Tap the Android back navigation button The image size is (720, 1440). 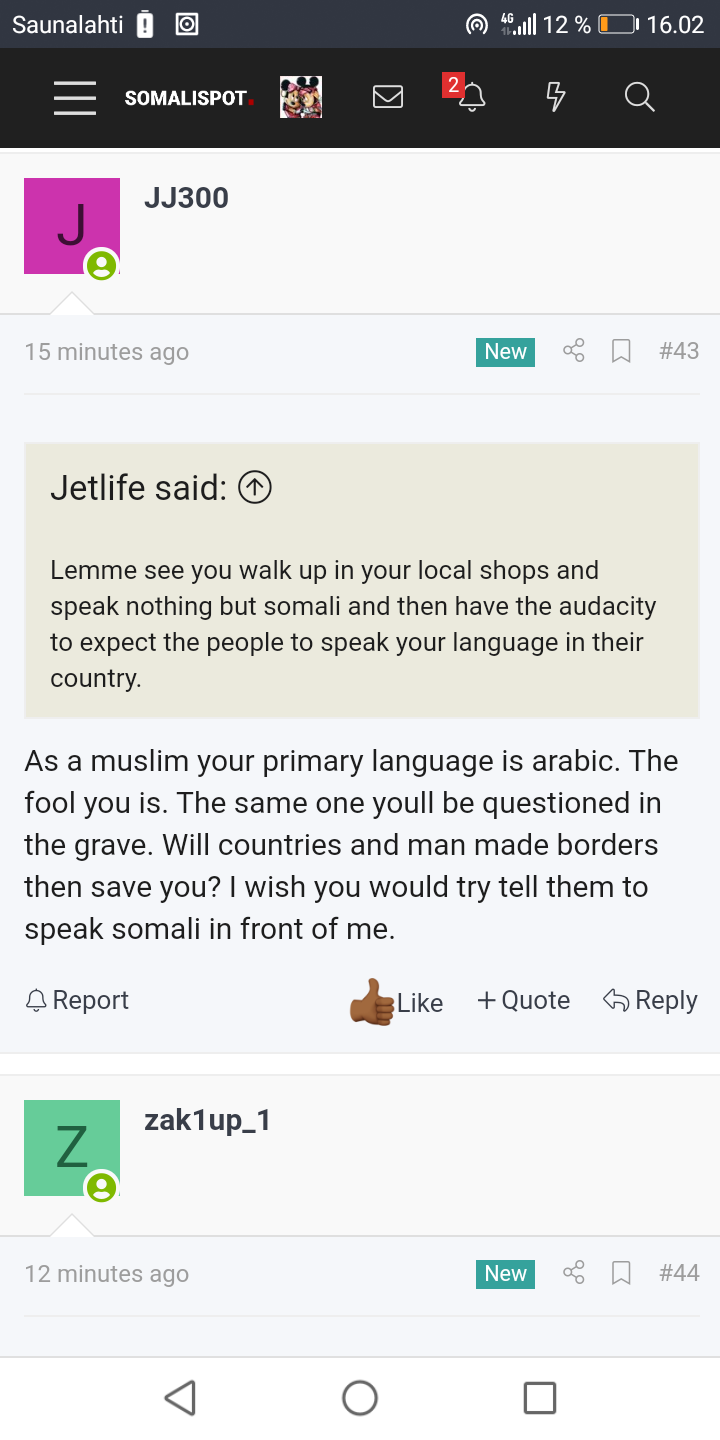click(180, 1397)
